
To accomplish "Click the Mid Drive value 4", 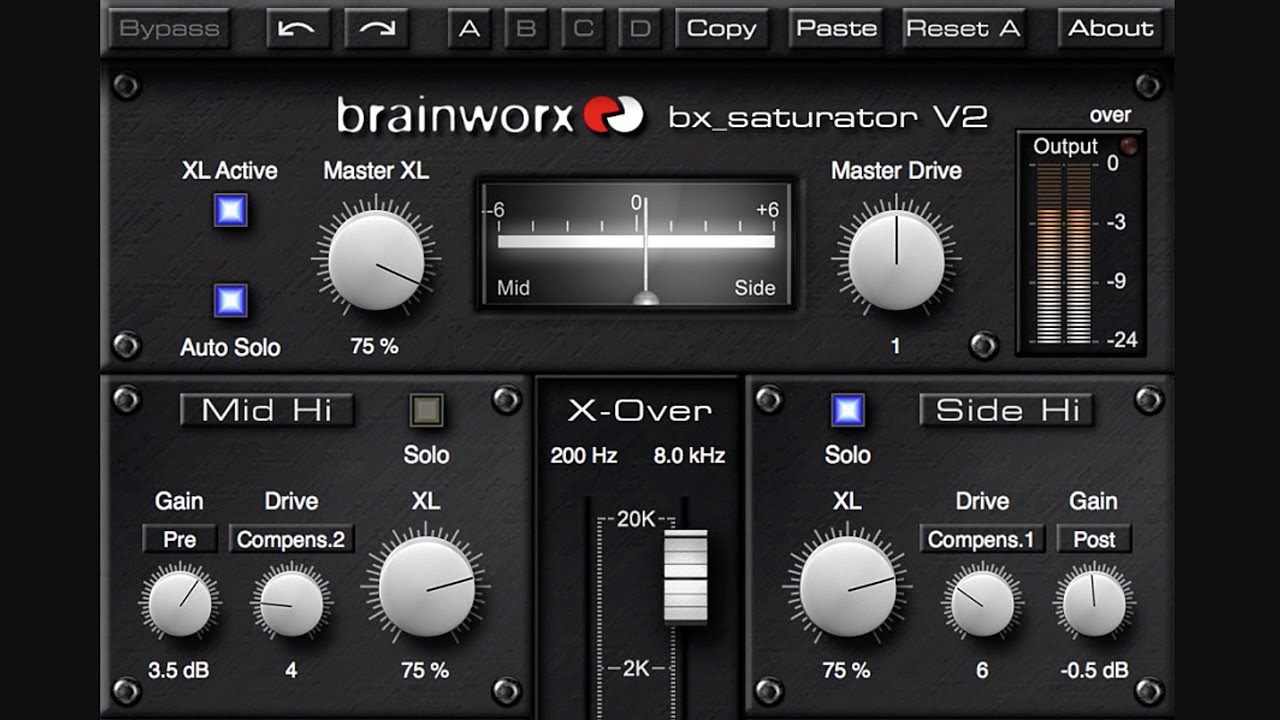I will coord(291,671).
